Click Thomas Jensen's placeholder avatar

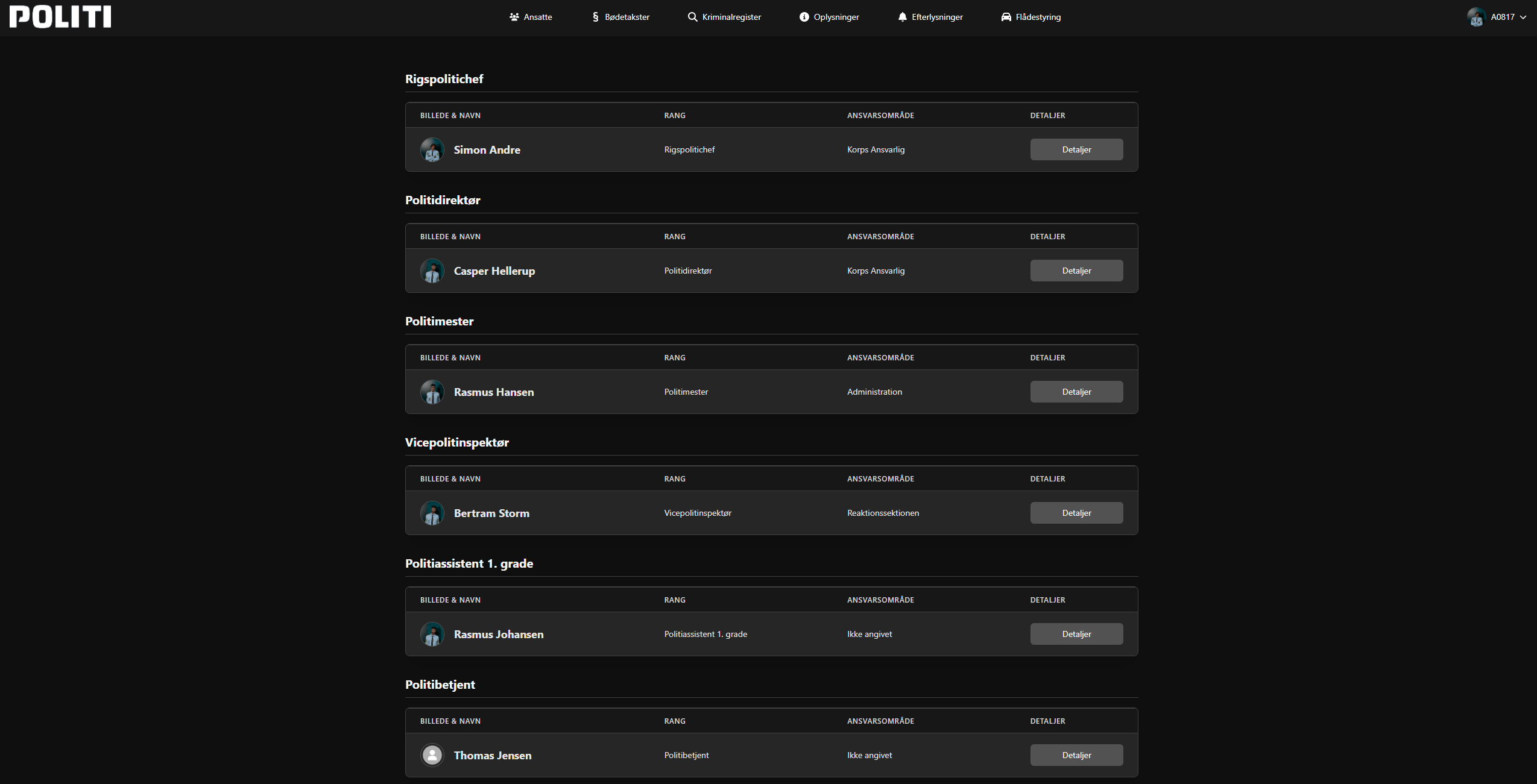click(x=432, y=755)
